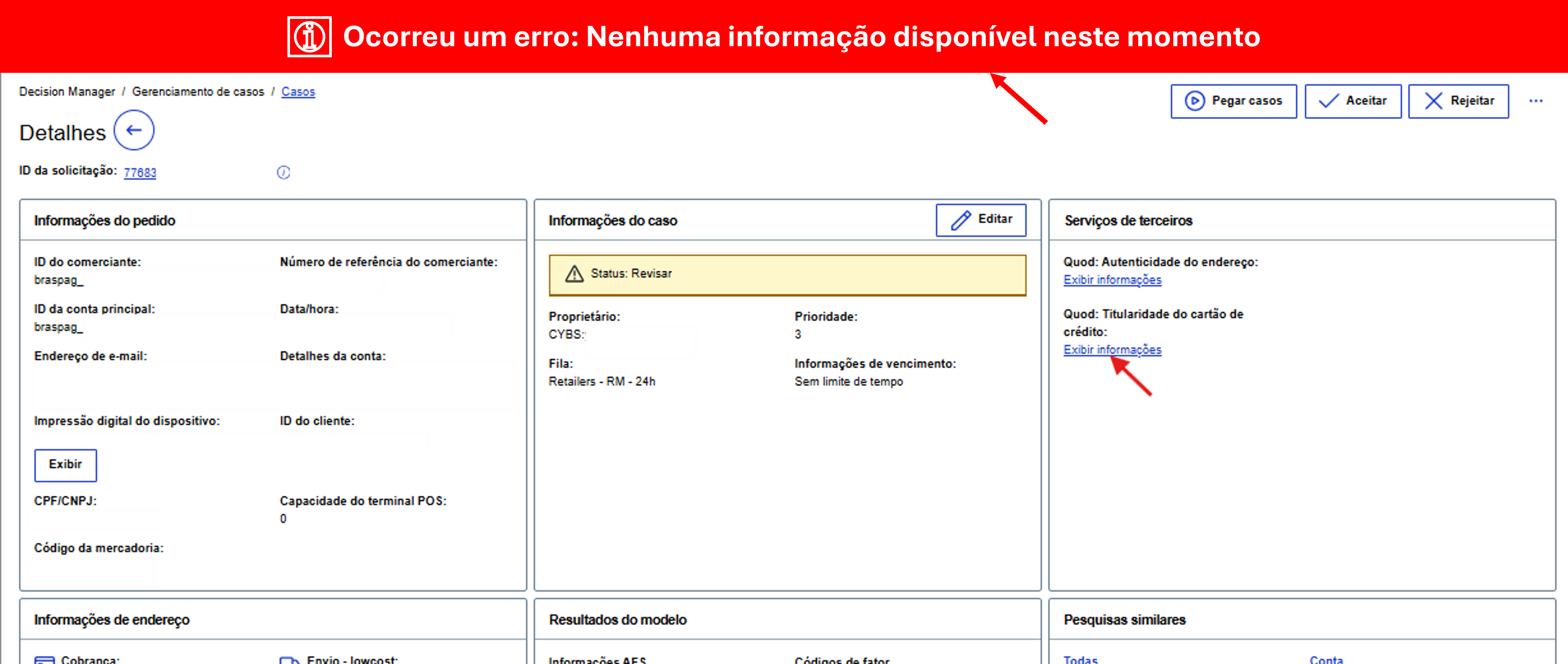Open request ID 77683 link
Screen dimensions: 1568x664
[140, 173]
